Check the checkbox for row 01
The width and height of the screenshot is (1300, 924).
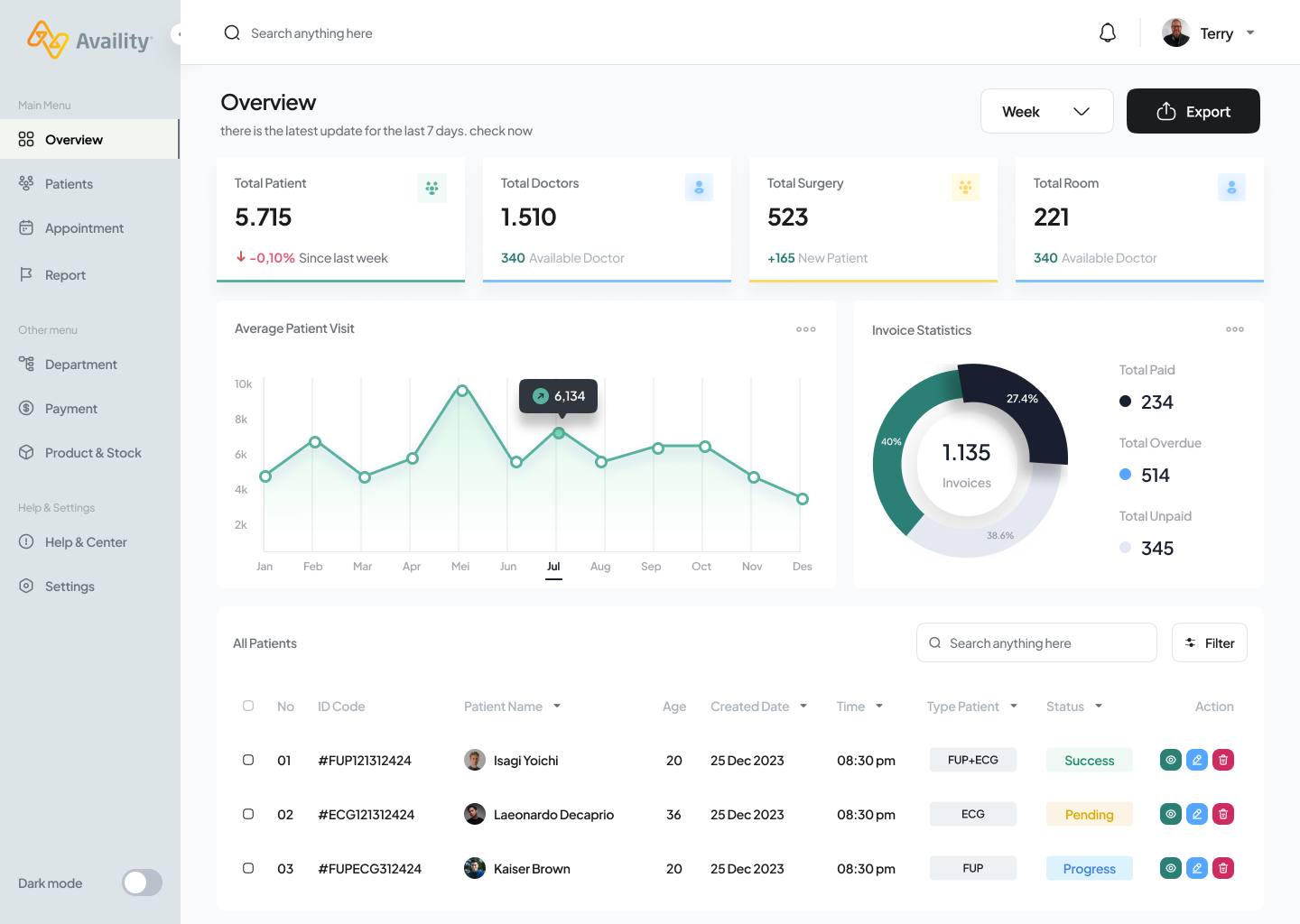tap(248, 760)
